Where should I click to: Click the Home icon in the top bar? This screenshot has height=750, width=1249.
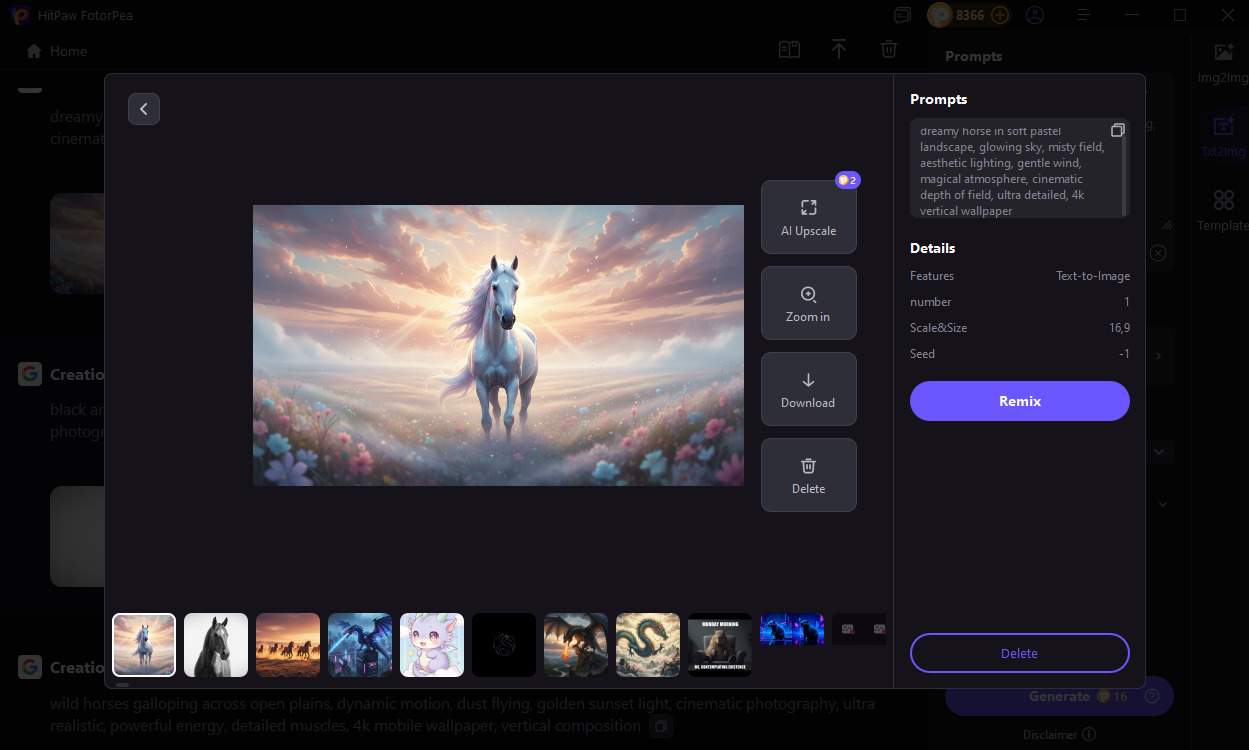[34, 50]
